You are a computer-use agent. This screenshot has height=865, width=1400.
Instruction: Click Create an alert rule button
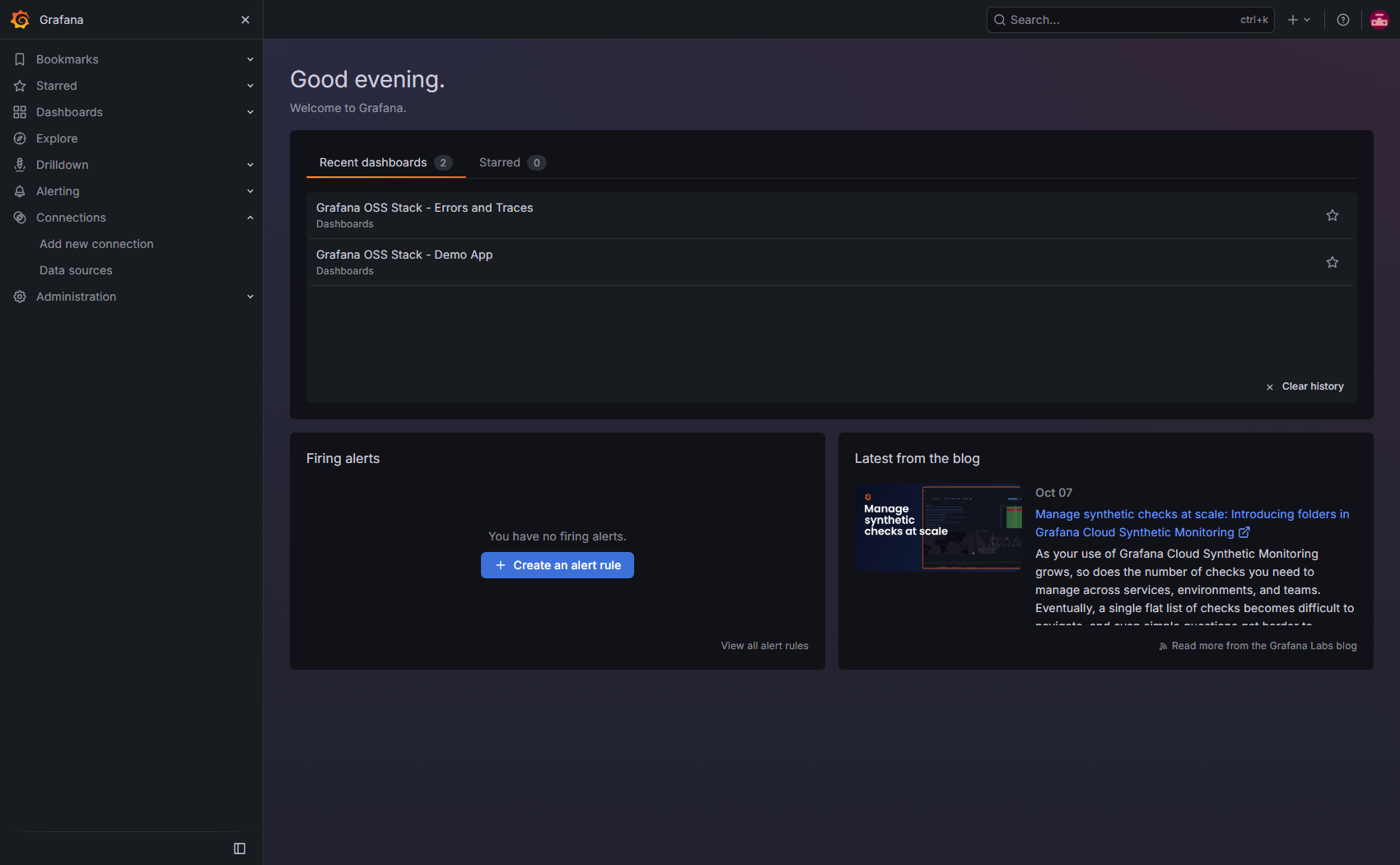558,565
